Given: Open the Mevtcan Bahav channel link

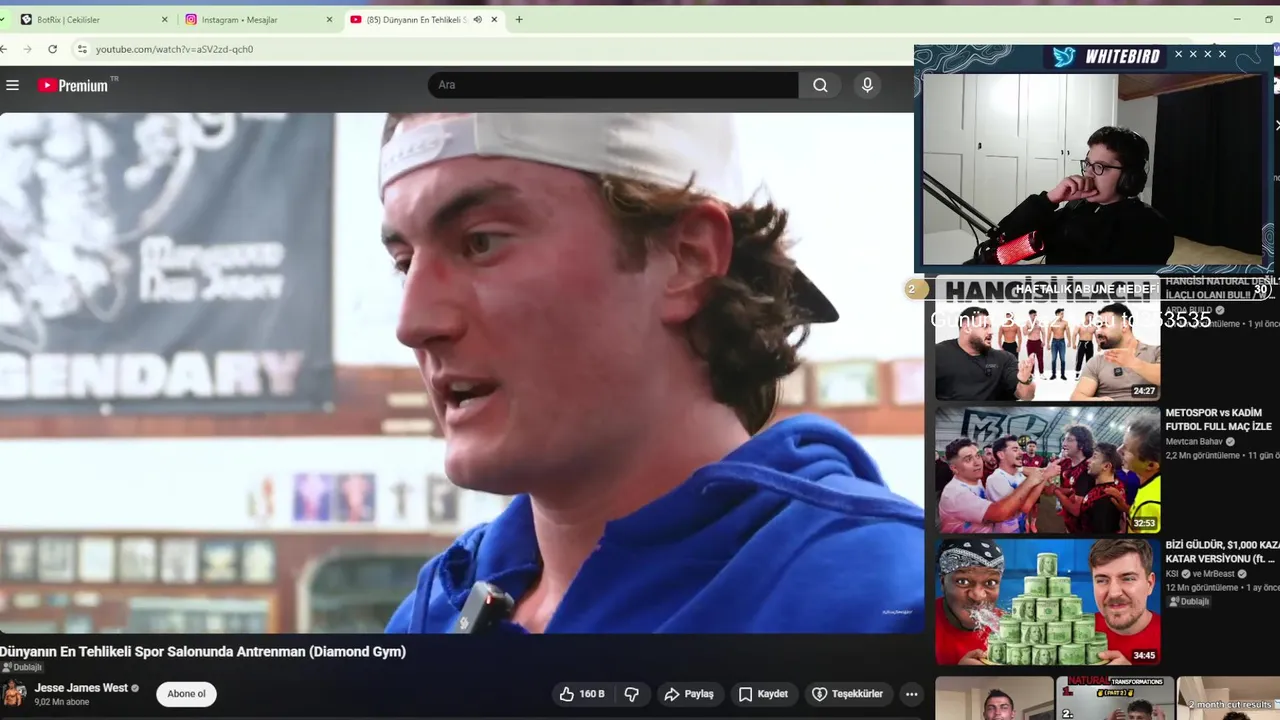Looking at the screenshot, I should tap(1194, 441).
